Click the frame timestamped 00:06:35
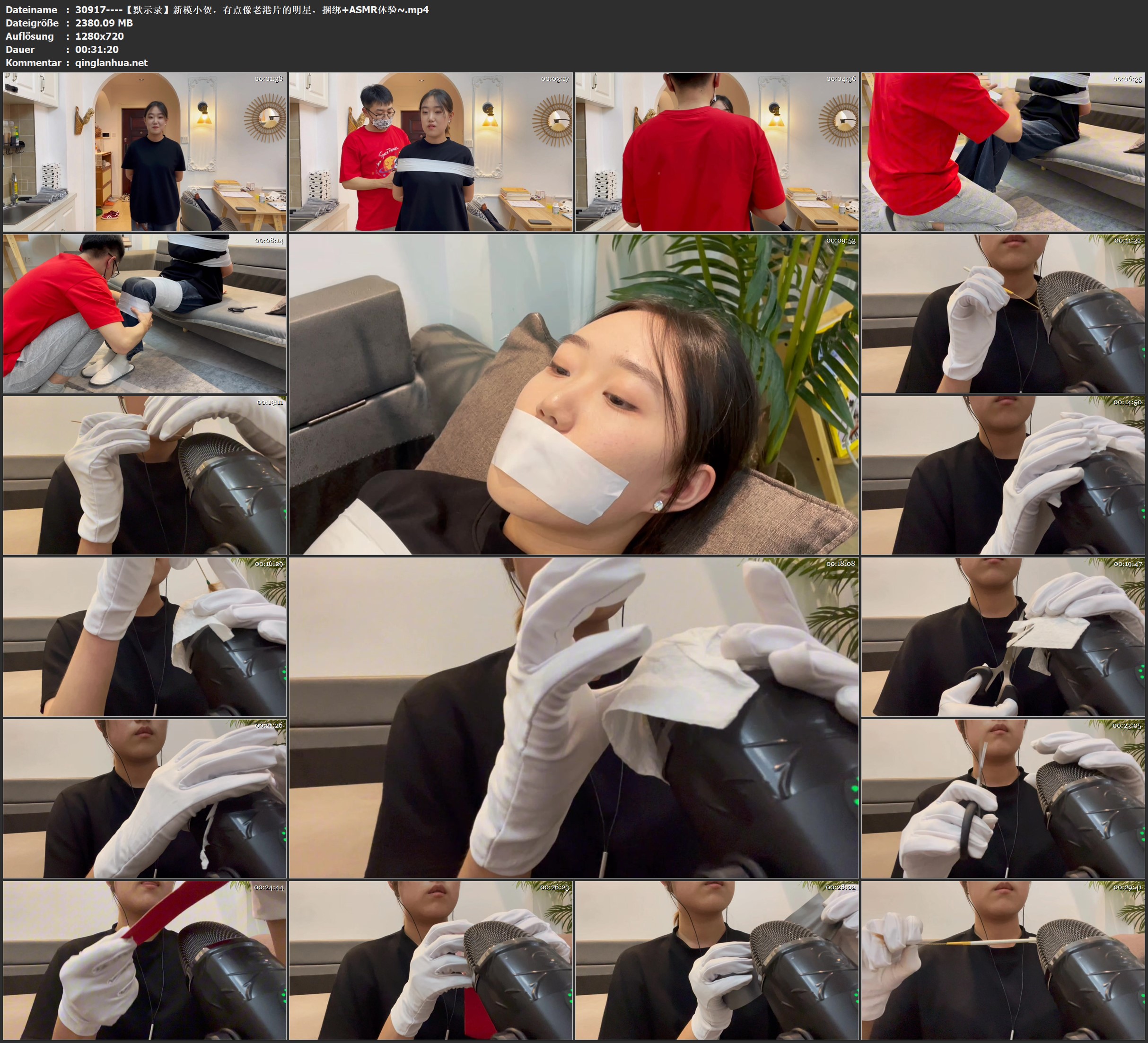1148x1043 pixels. (1003, 151)
